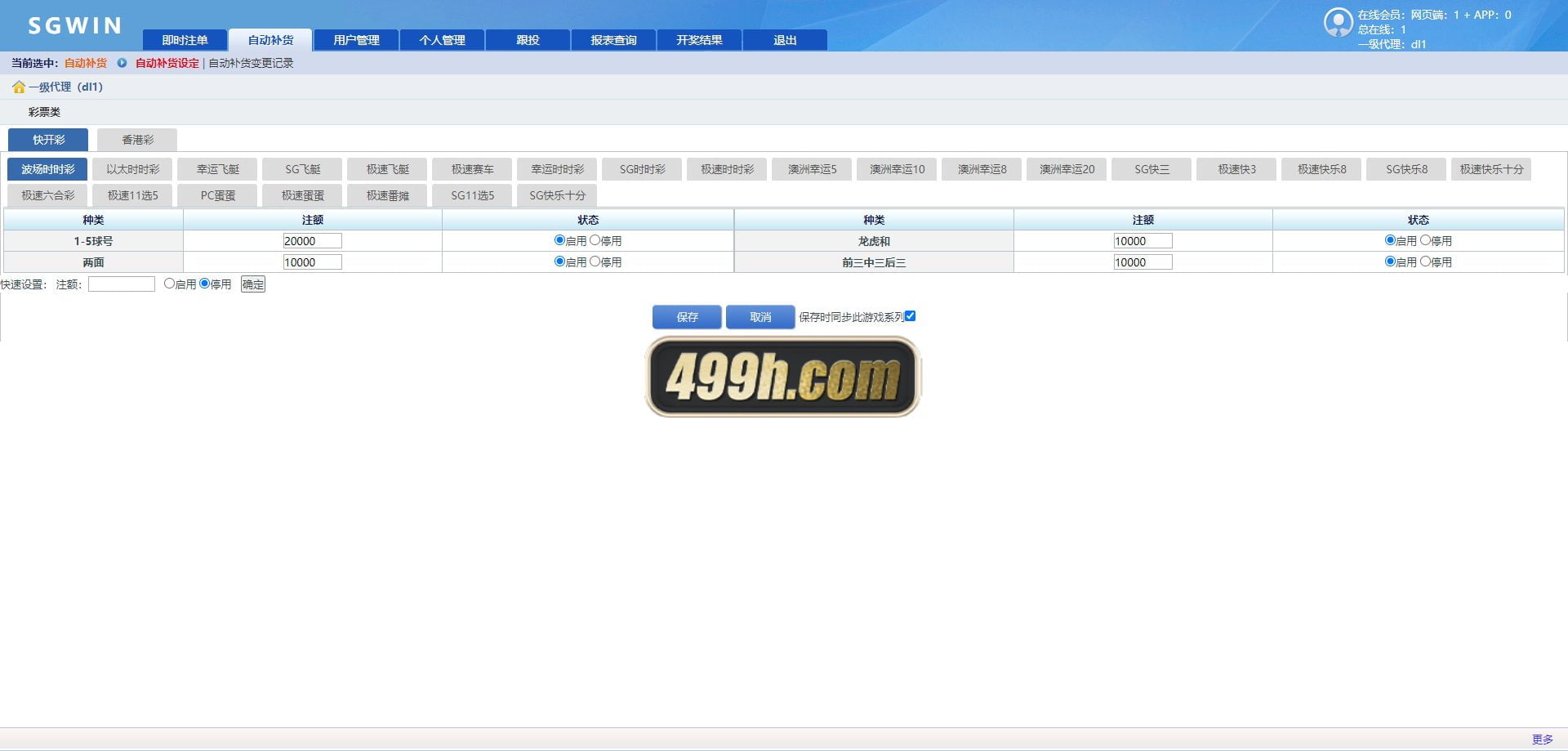1568x751 pixels.
Task: Click the 确定 quick-set button
Action: pos(253,284)
